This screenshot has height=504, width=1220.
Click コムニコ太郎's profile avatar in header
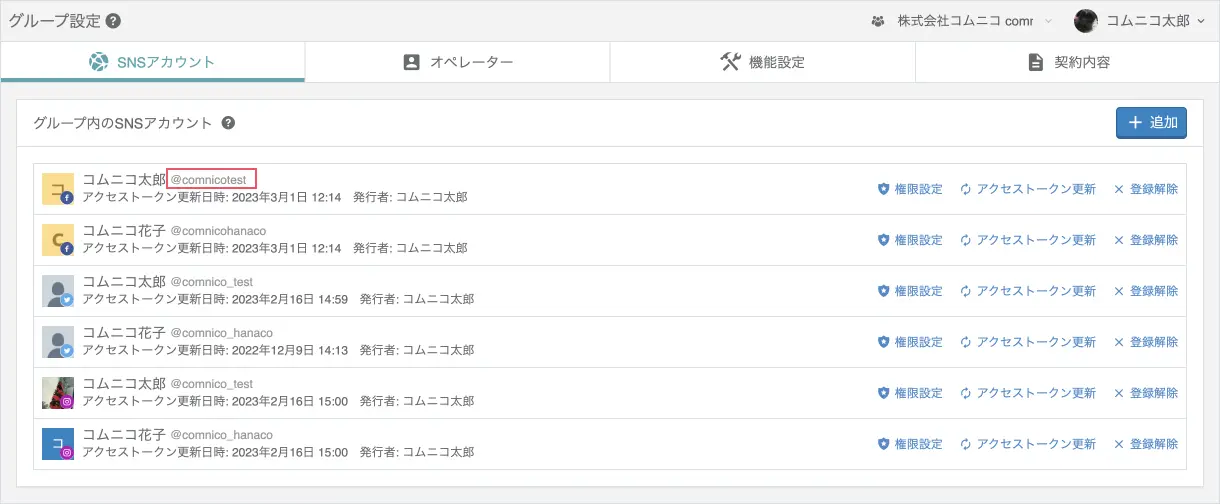point(1085,20)
